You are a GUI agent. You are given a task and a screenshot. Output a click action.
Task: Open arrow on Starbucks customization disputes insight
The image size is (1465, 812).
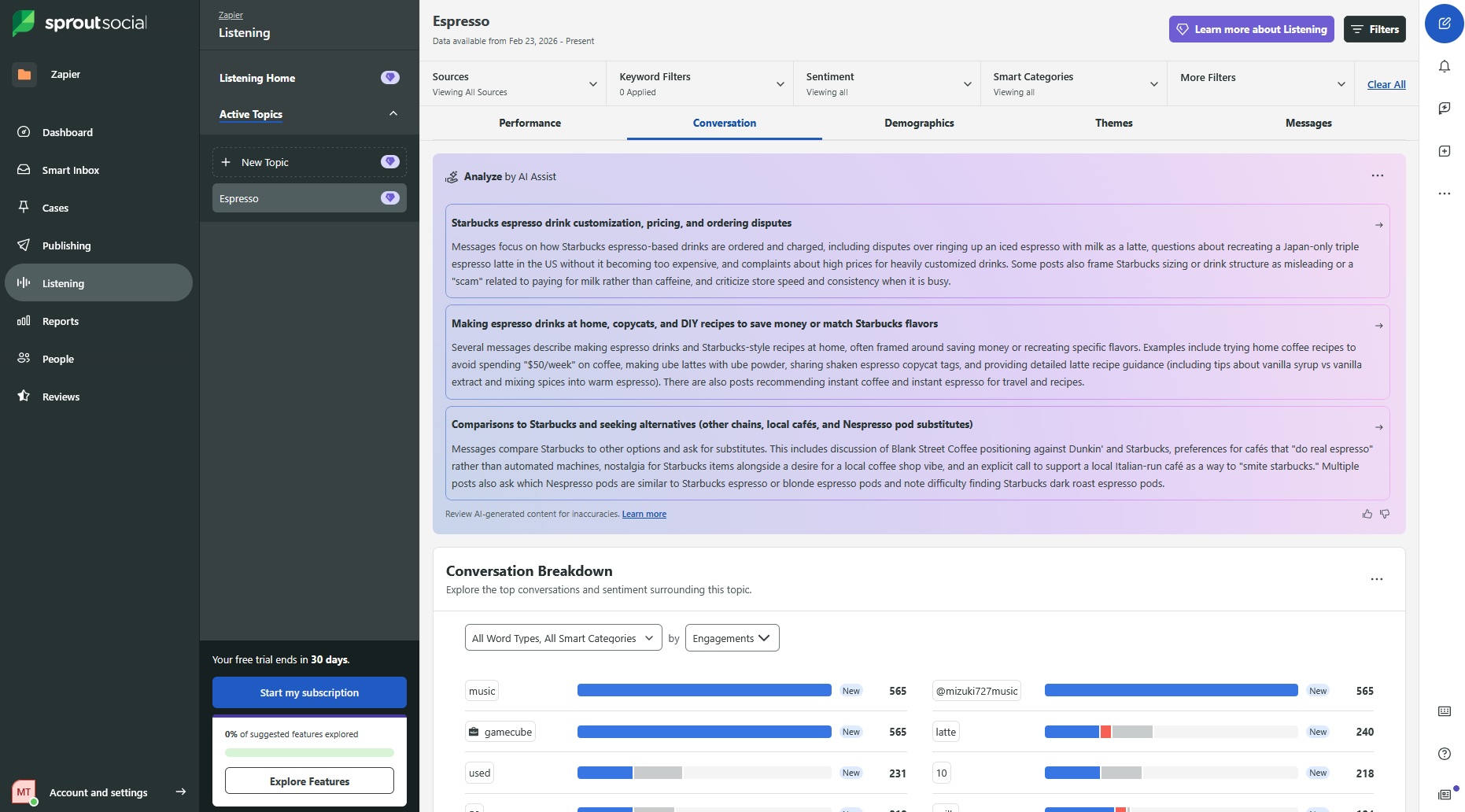(1378, 225)
